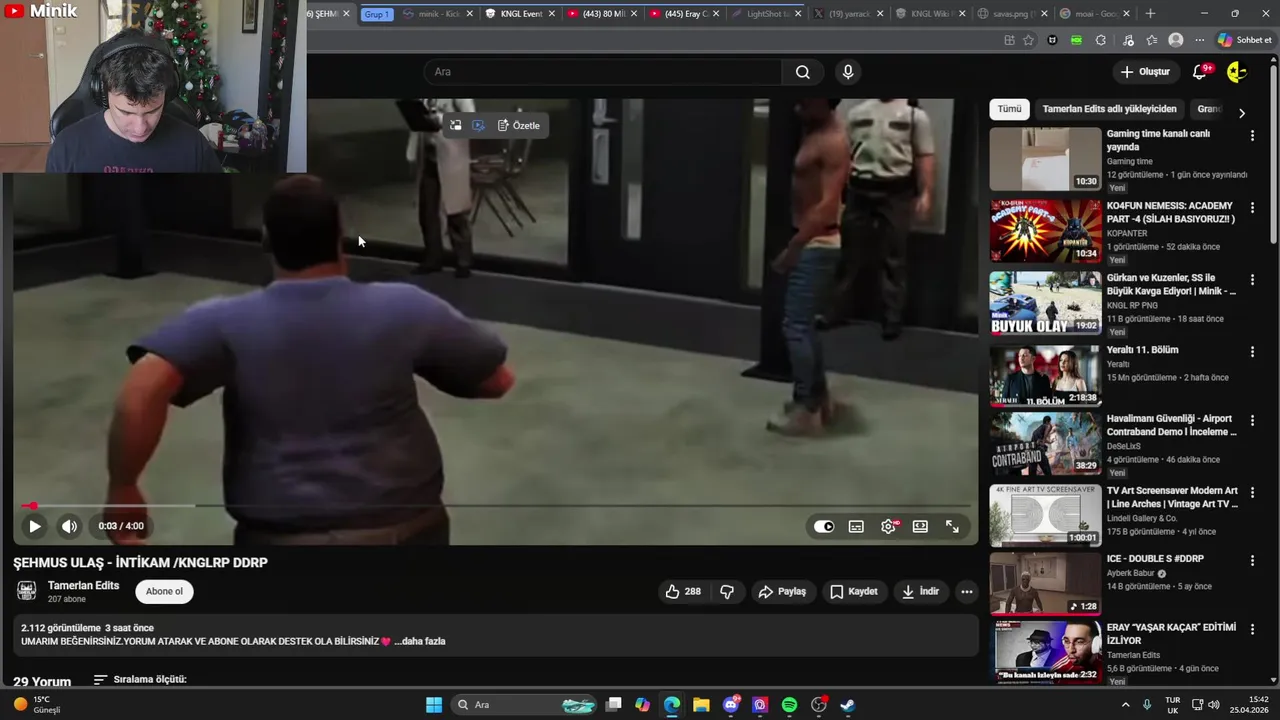
Task: Bookmark this page with the star icon
Action: pos(1028,40)
